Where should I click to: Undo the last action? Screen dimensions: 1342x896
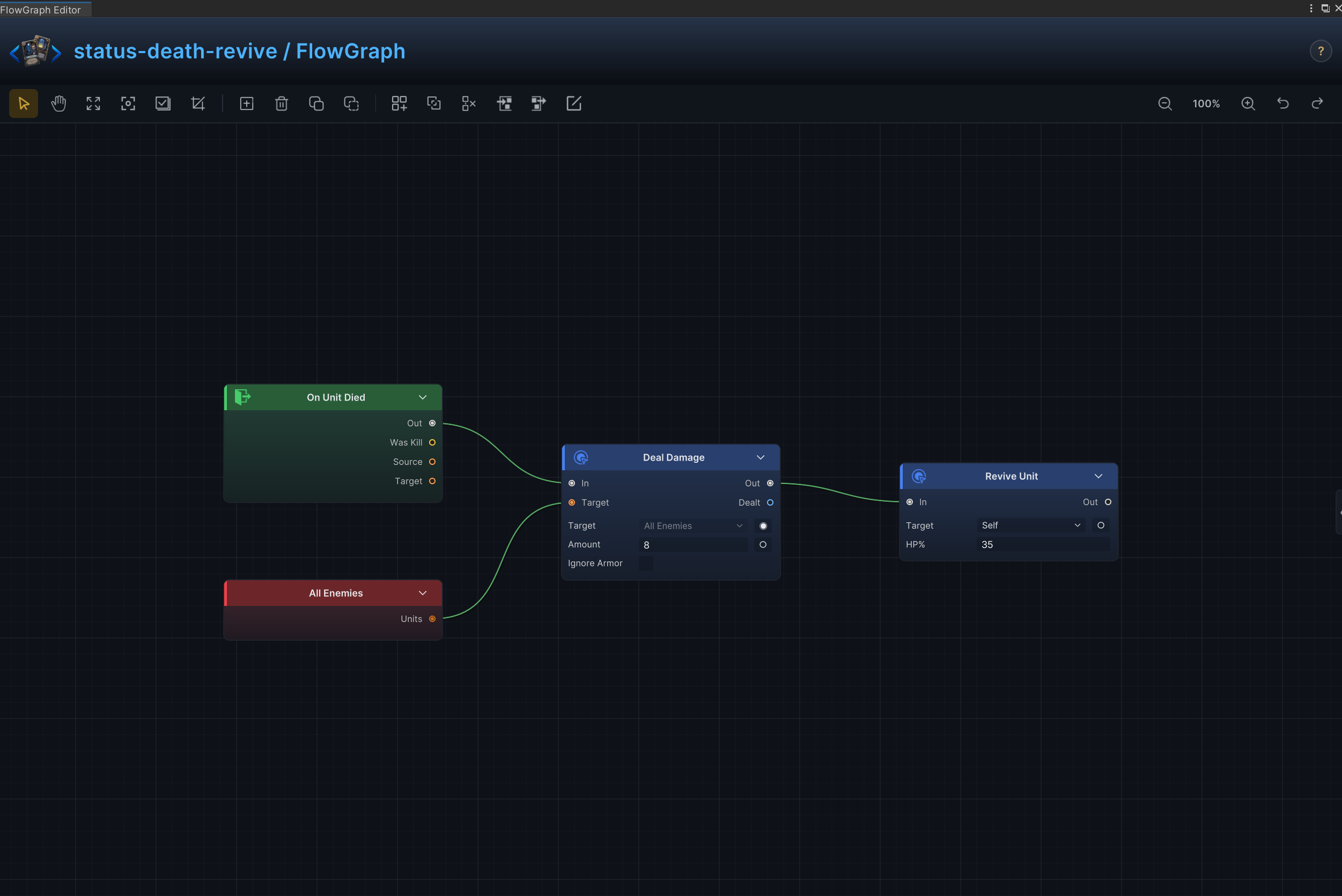coord(1283,103)
